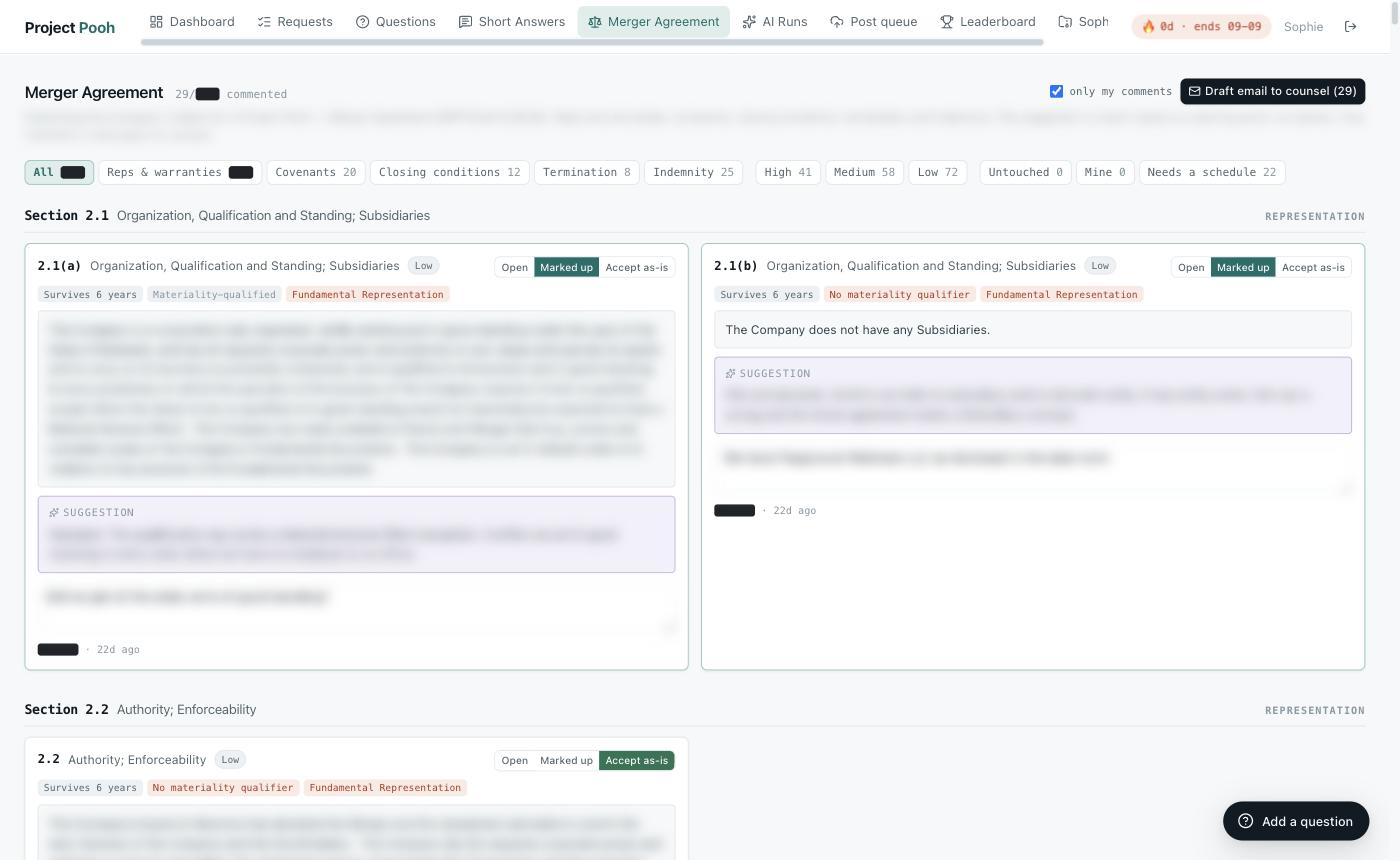Select the All filter chip
The height and width of the screenshot is (861, 1400).
point(59,172)
